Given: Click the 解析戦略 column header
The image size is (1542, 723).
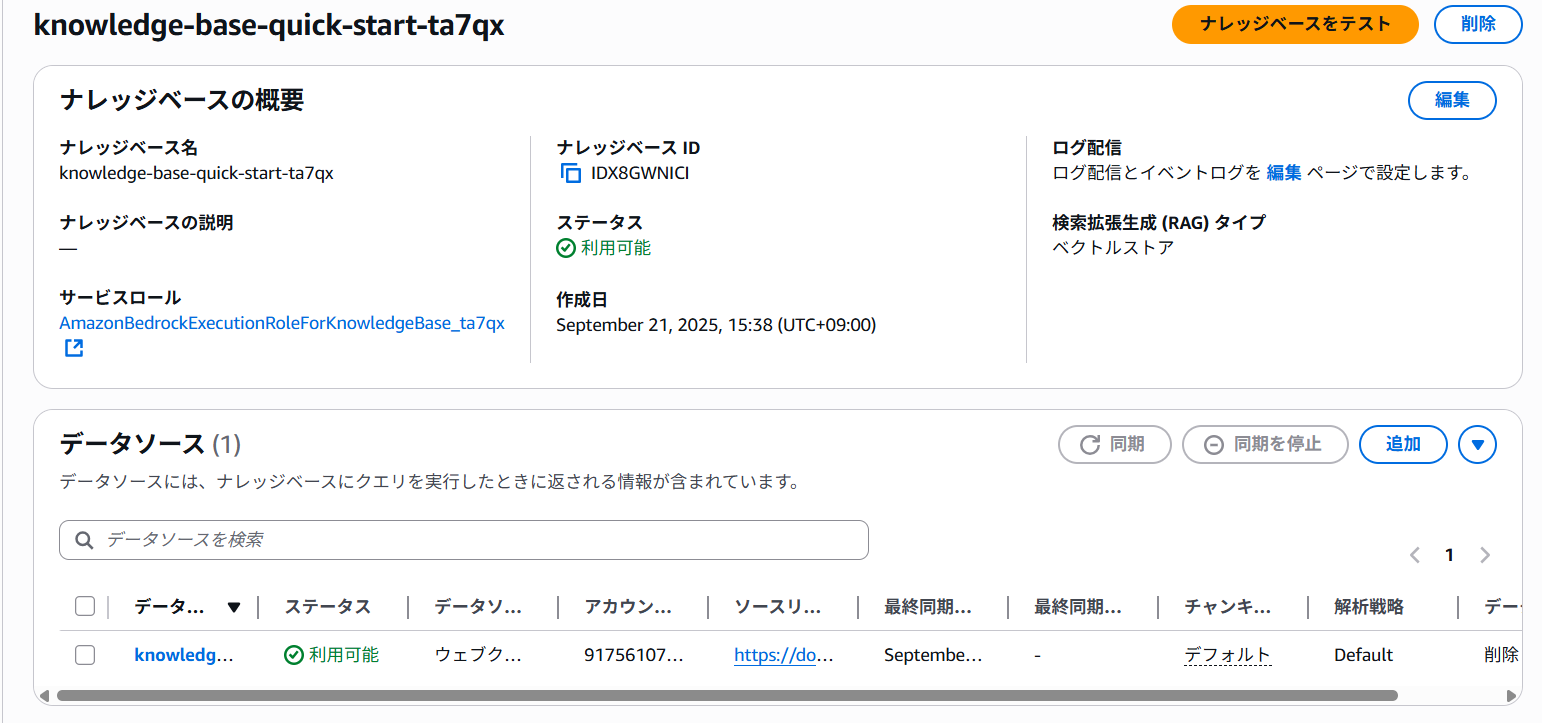Looking at the screenshot, I should tap(1369, 607).
